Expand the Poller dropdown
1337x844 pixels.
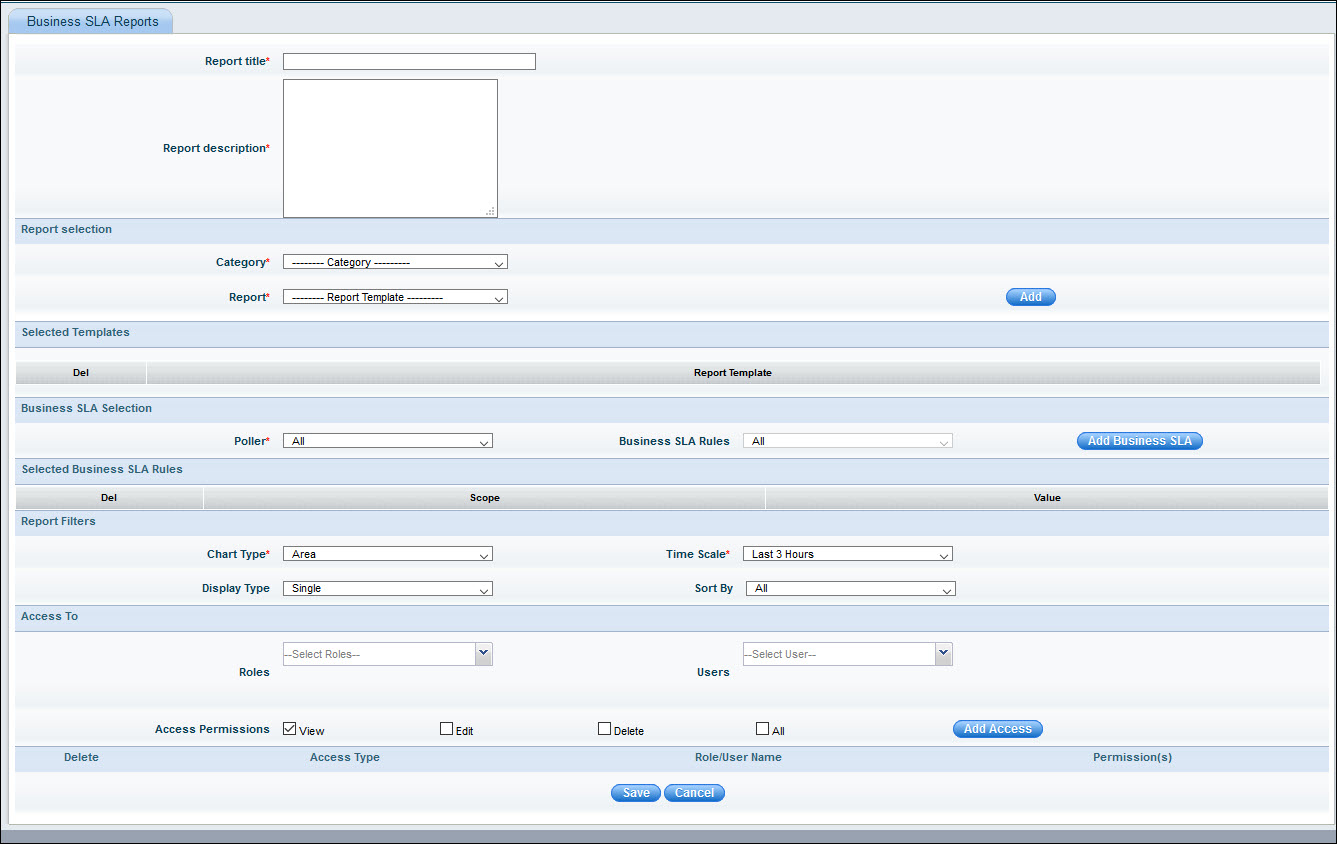pyautogui.click(x=388, y=441)
